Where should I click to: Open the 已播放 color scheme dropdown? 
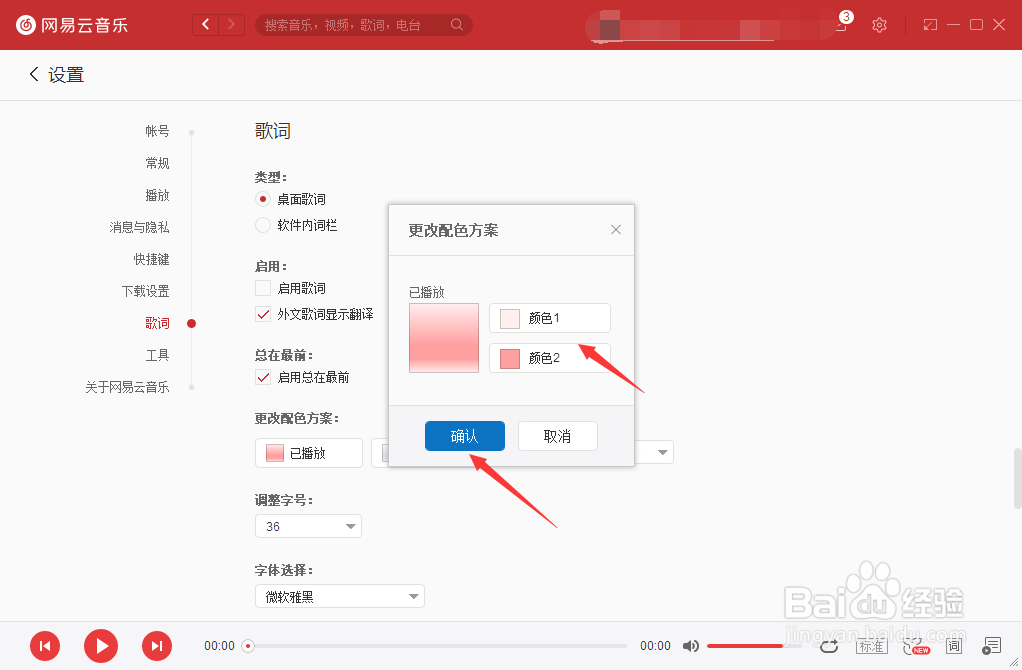click(308, 452)
